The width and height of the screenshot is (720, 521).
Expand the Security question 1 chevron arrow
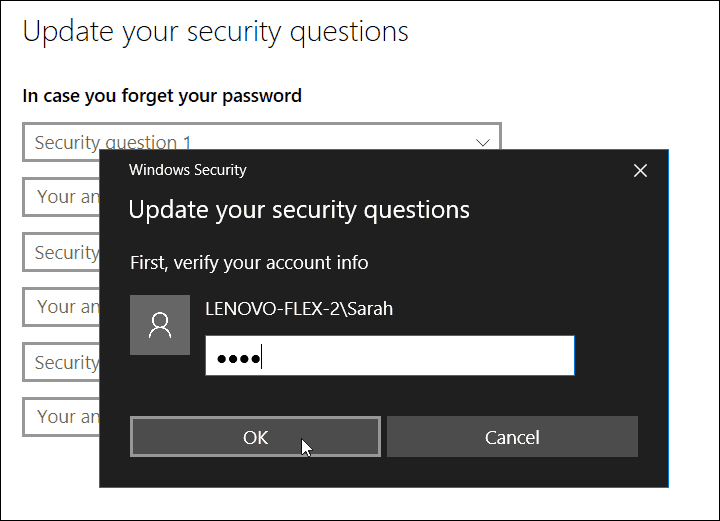[x=483, y=143]
